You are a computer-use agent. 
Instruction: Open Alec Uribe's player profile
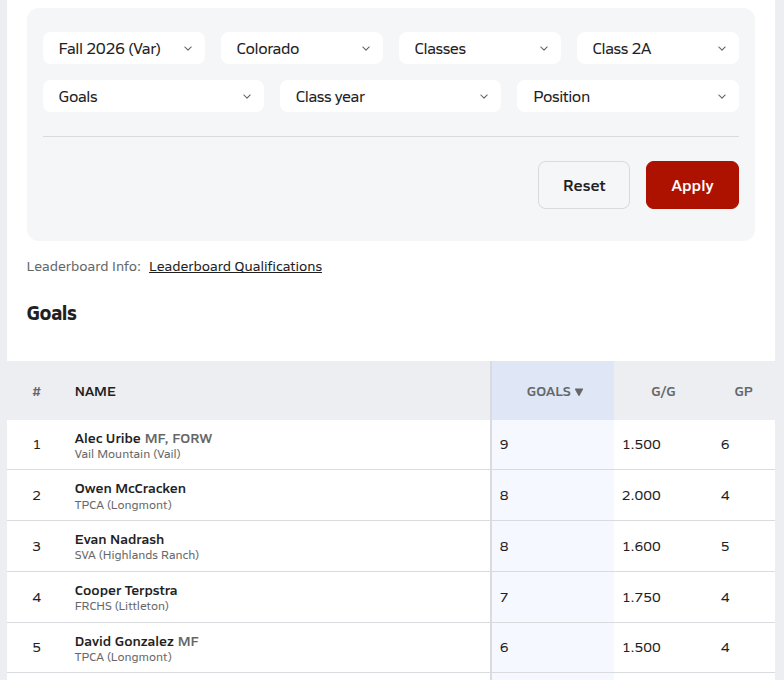108,438
